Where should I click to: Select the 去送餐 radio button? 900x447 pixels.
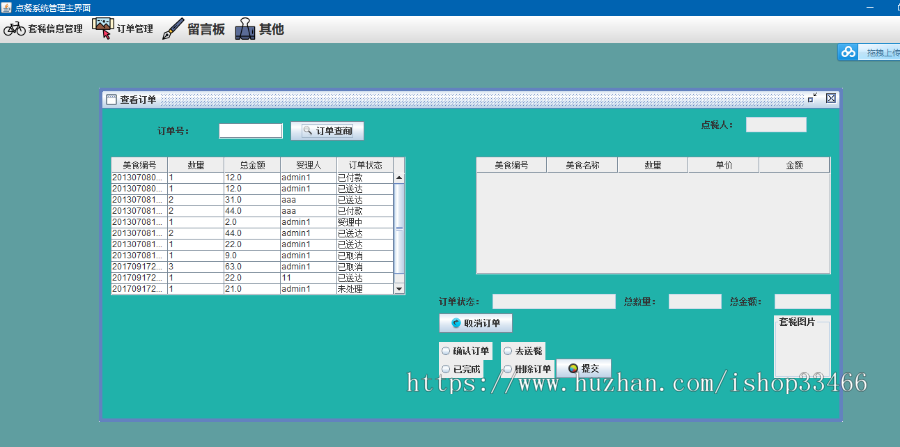(522, 351)
